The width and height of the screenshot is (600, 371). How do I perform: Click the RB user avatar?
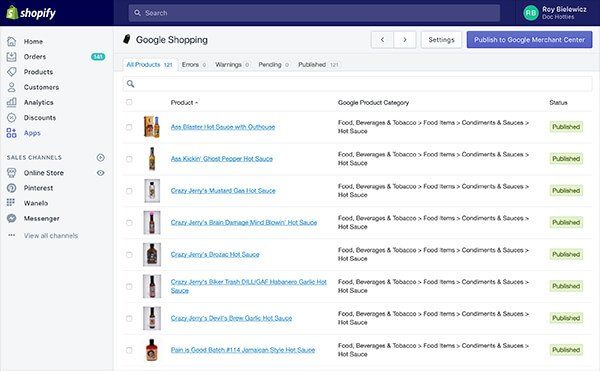pyautogui.click(x=531, y=13)
